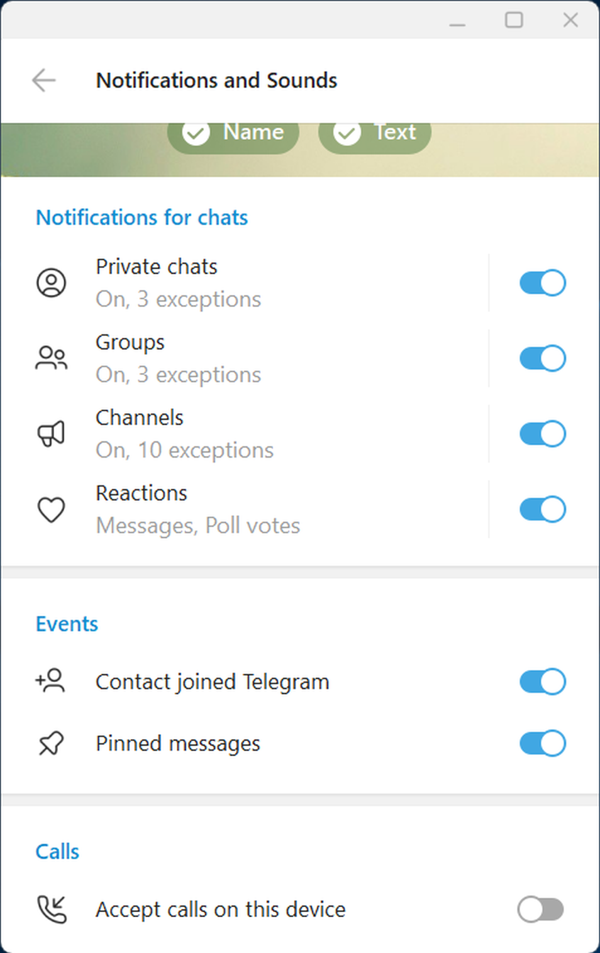600x953 pixels.
Task: Click the Private chats person icon
Action: pyautogui.click(x=51, y=283)
